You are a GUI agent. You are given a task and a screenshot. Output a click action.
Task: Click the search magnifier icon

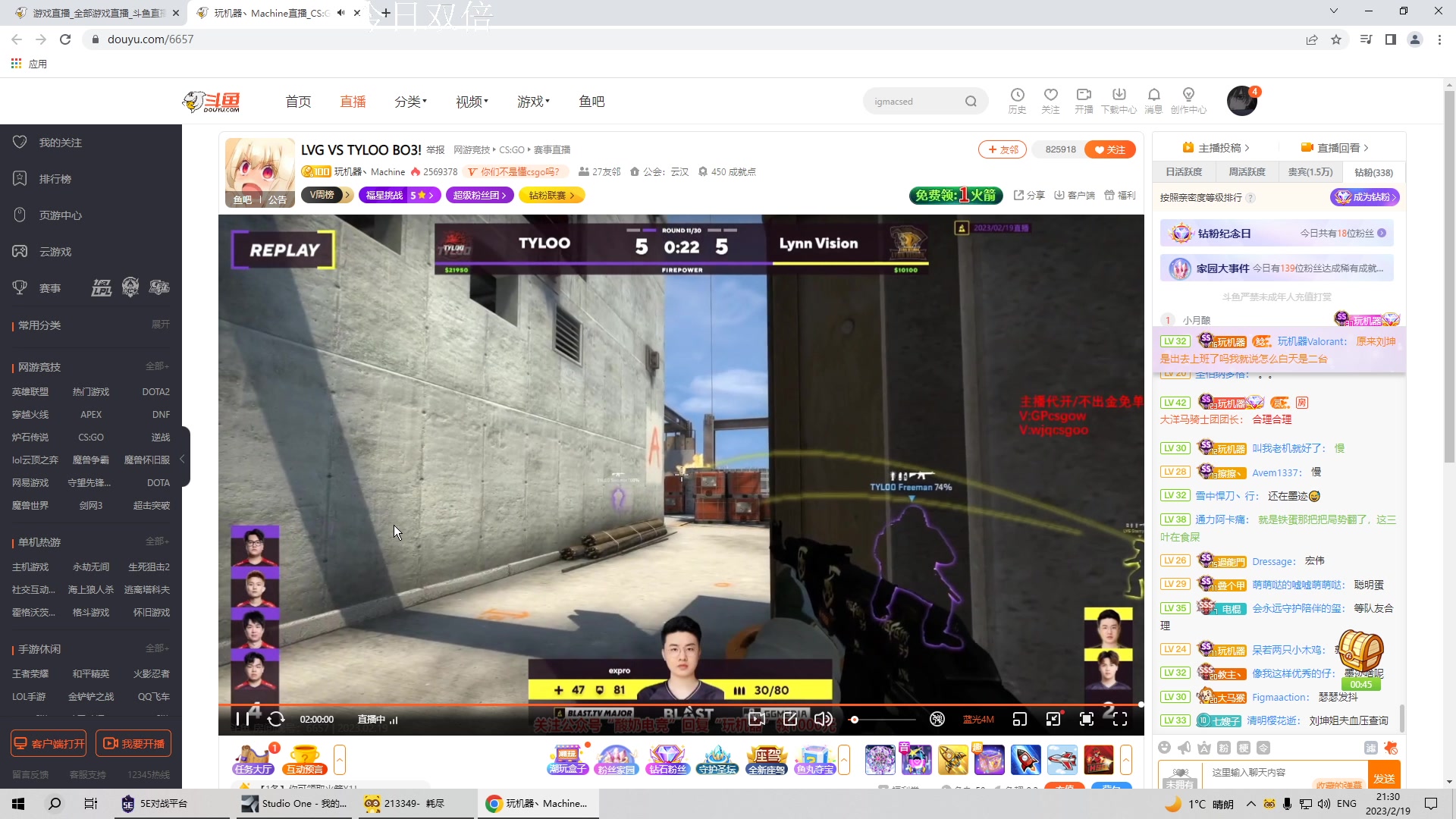click(x=971, y=101)
